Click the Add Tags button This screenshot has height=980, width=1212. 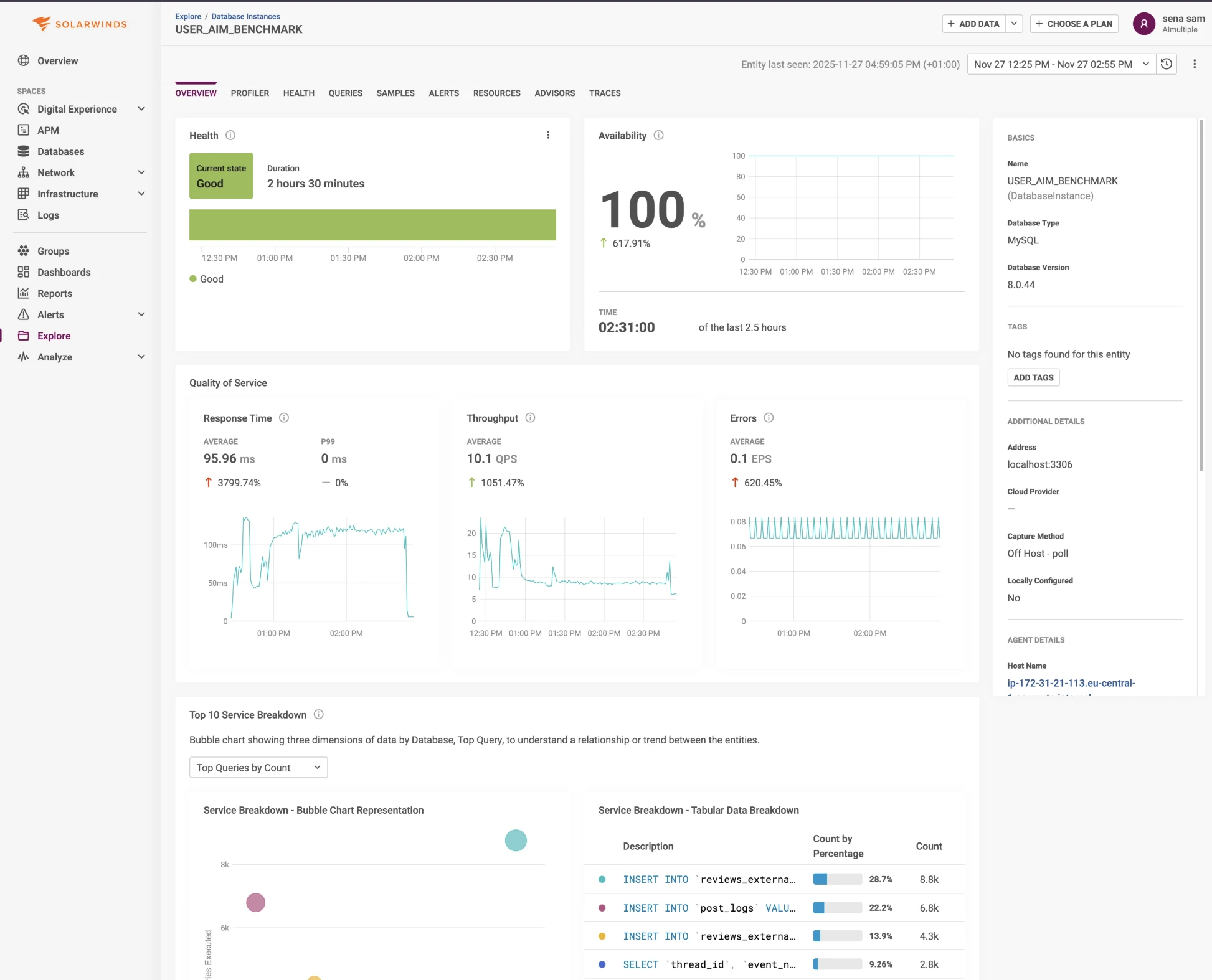coord(1033,377)
